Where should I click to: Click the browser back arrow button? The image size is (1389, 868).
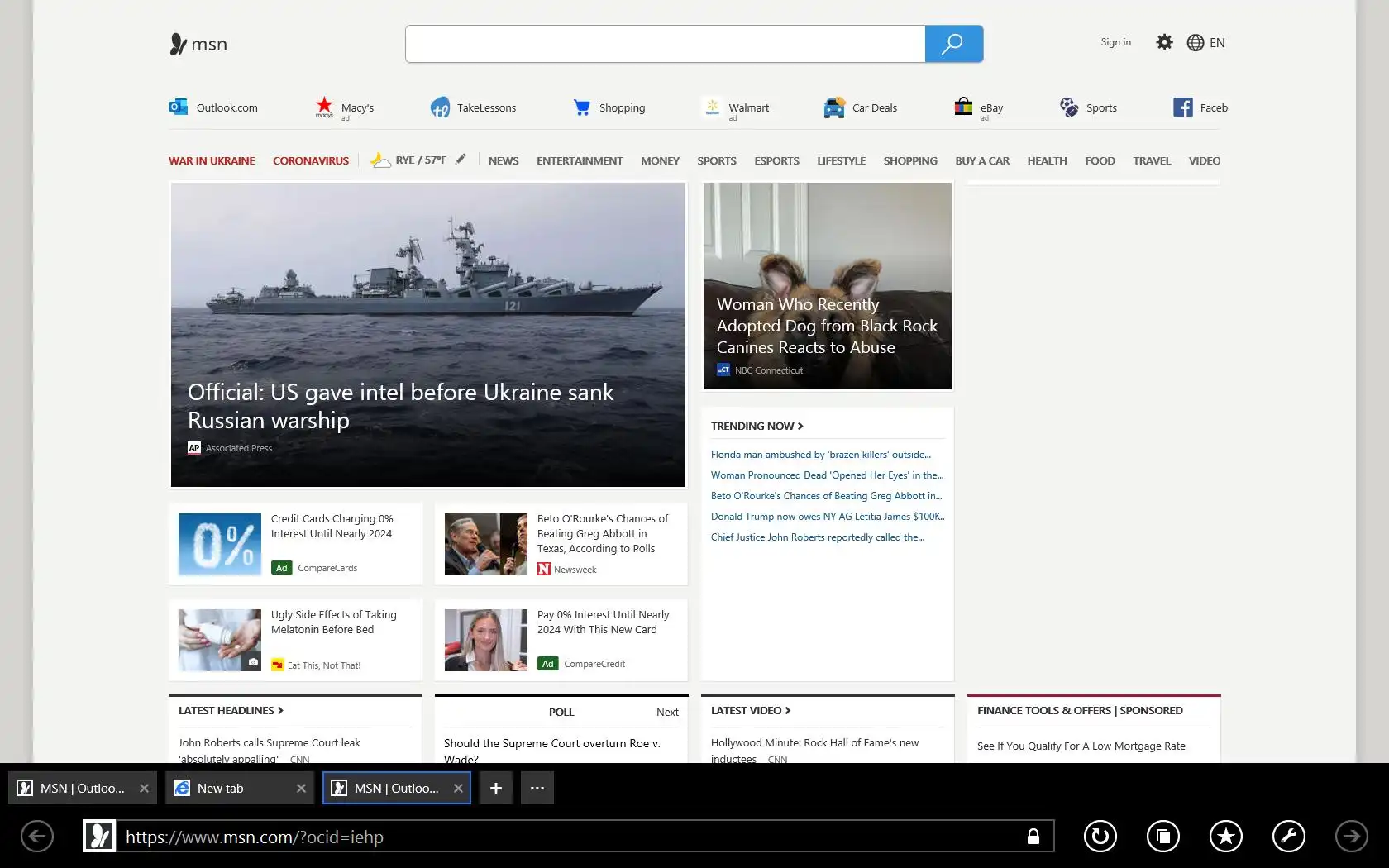pos(37,836)
